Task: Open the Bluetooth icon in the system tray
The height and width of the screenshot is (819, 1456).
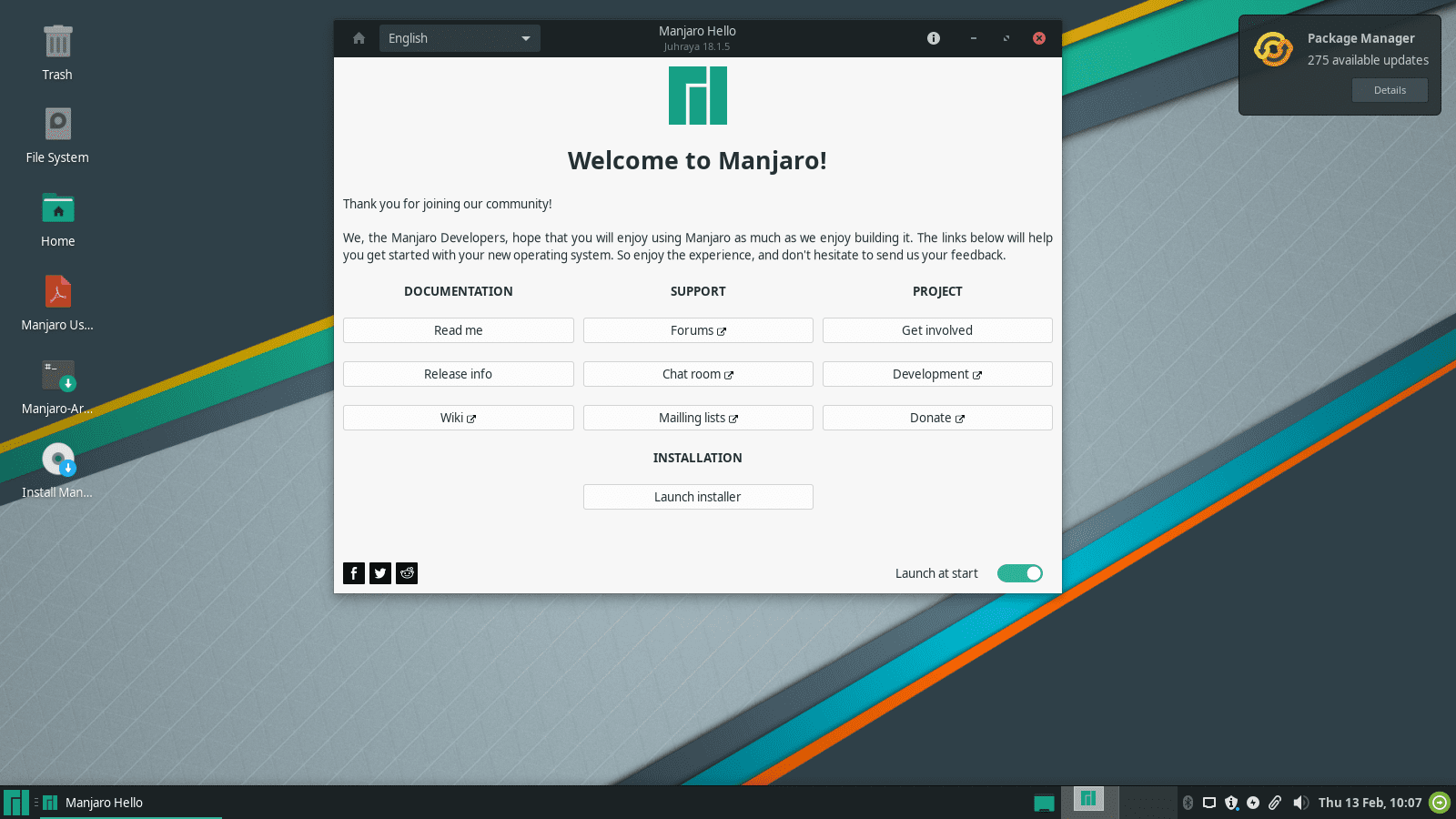Action: [1188, 803]
